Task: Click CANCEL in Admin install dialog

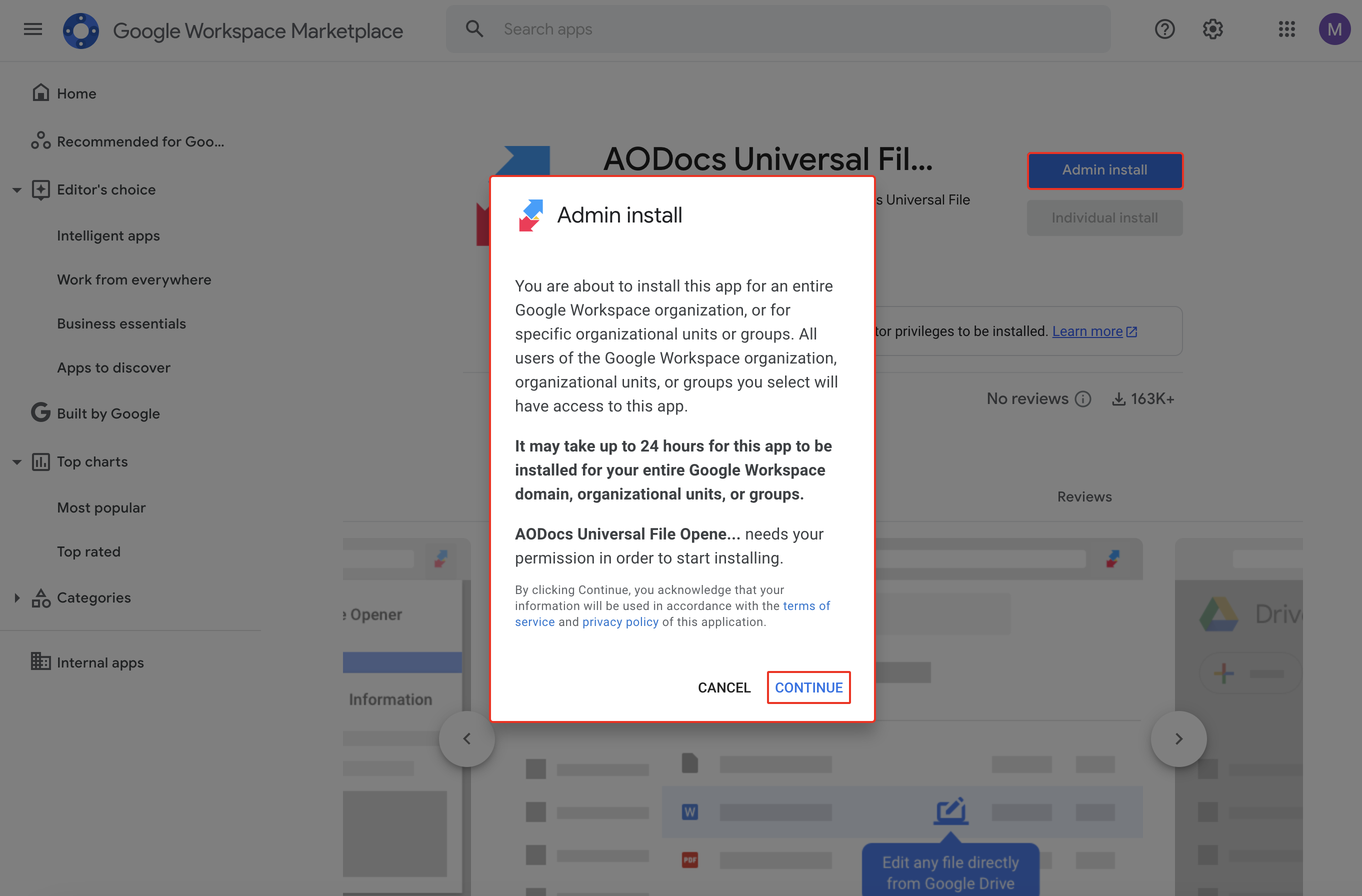Action: coord(724,687)
